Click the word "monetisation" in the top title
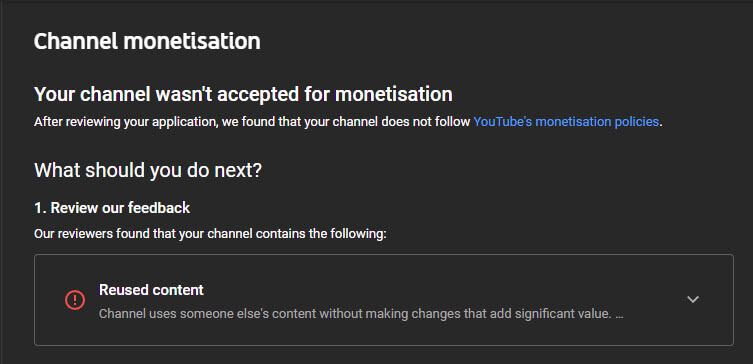 (192, 41)
